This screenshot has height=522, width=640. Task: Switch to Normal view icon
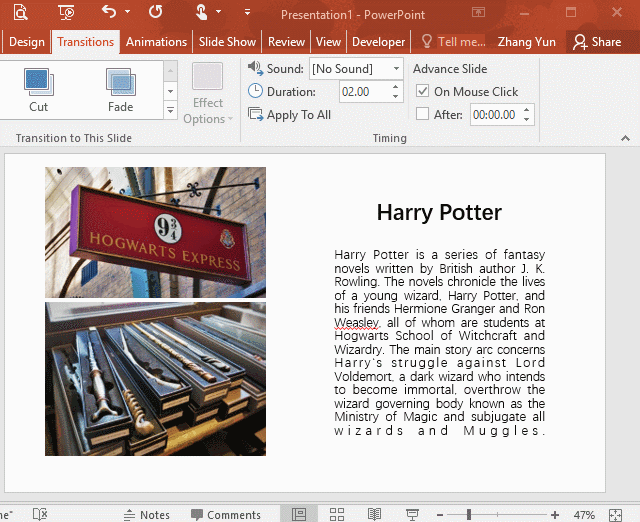click(x=299, y=514)
